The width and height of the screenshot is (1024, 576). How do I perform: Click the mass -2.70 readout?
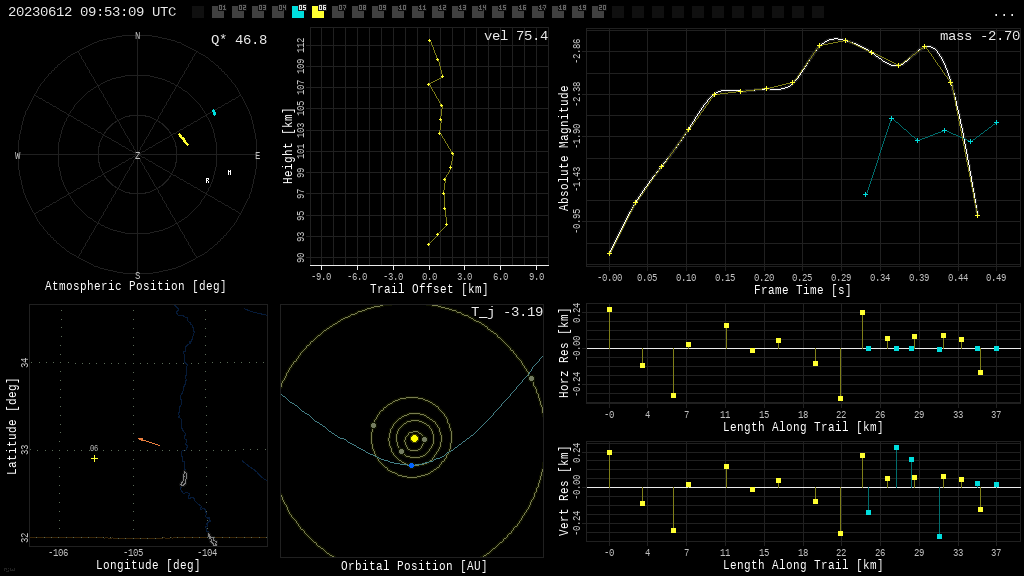(979, 36)
